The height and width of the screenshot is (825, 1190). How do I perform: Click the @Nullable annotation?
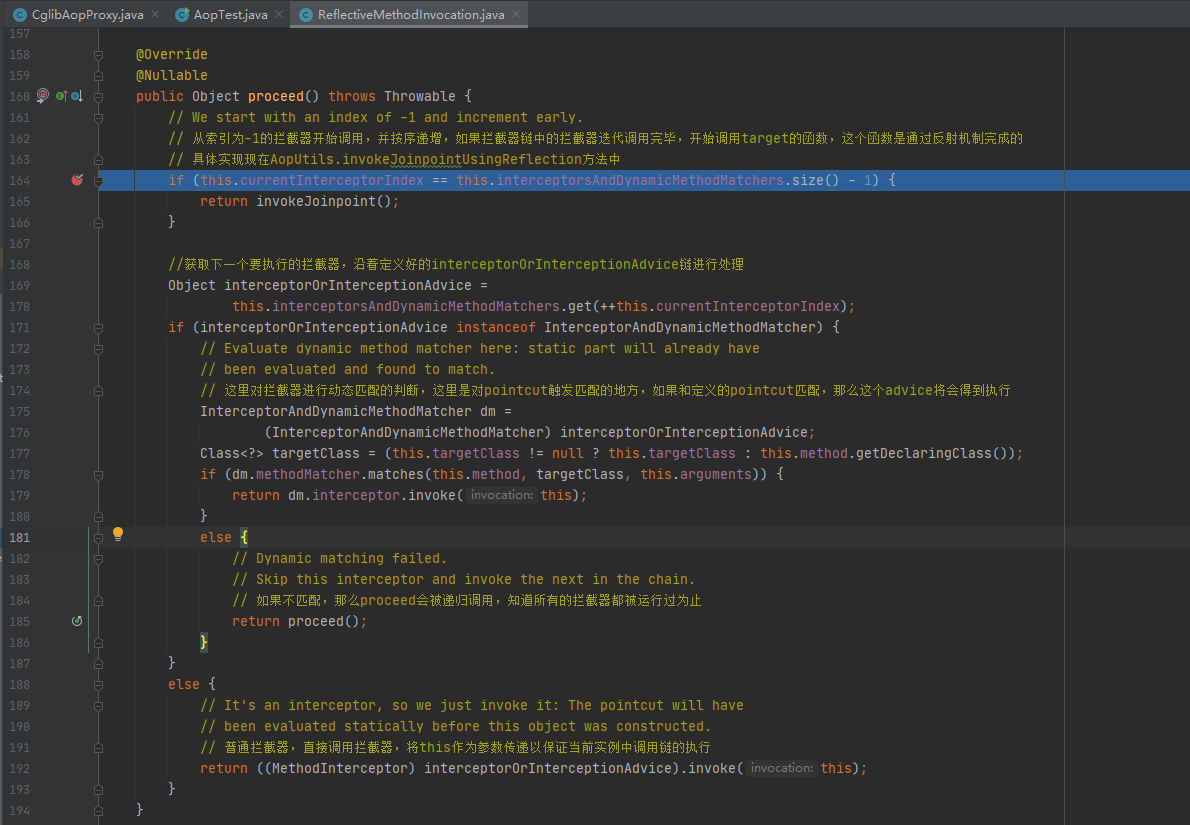pyautogui.click(x=172, y=75)
